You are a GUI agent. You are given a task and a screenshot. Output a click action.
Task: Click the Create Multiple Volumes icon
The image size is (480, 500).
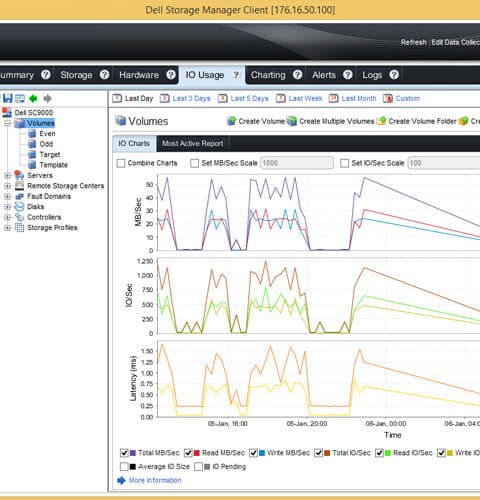292,121
